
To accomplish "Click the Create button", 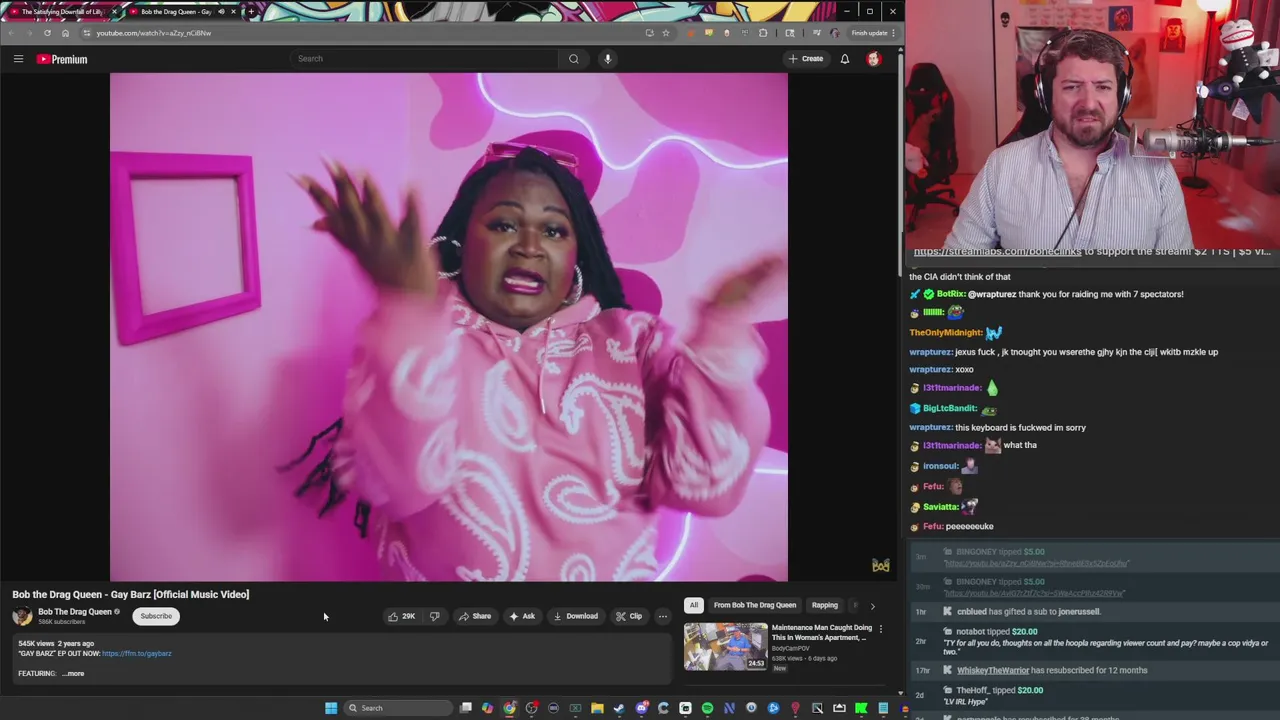I will pyautogui.click(x=805, y=59).
